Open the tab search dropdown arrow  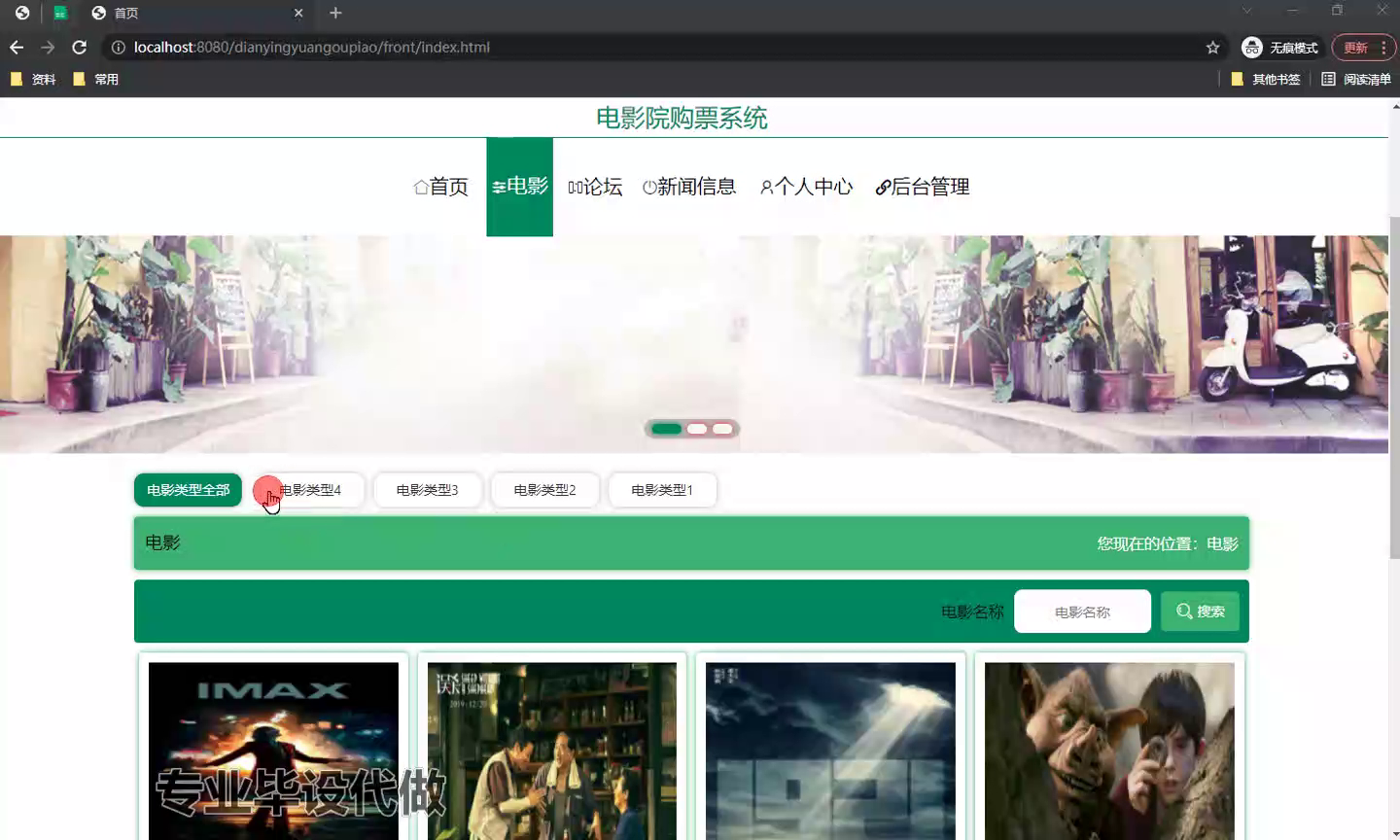click(x=1246, y=11)
